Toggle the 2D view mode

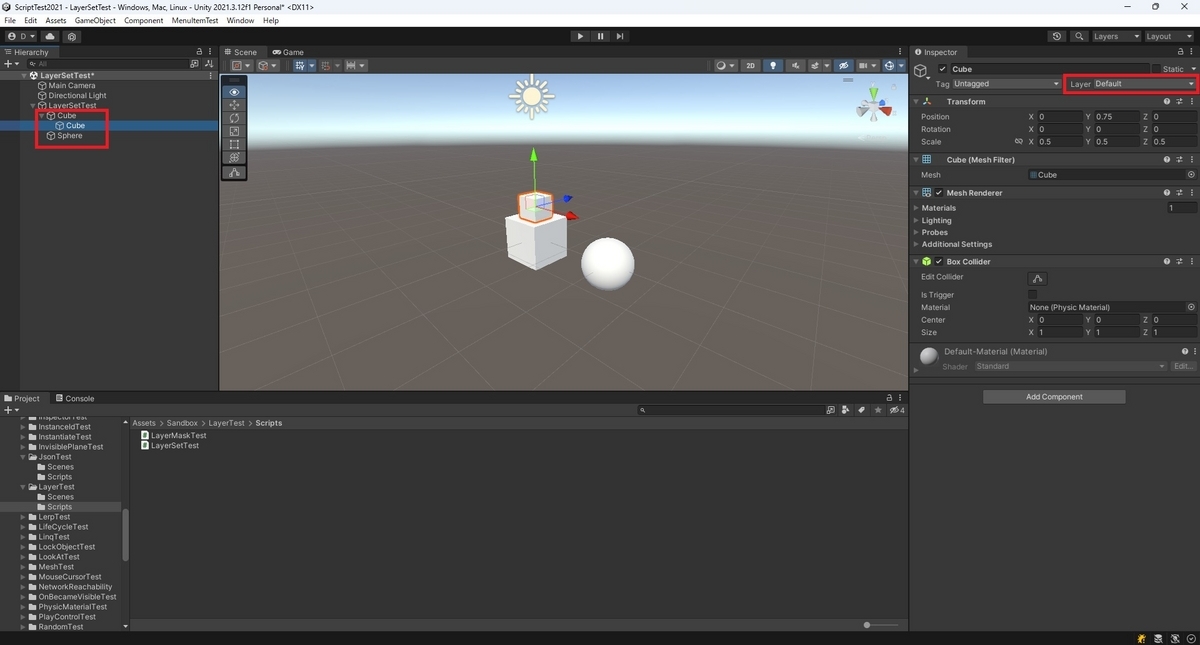[751, 65]
